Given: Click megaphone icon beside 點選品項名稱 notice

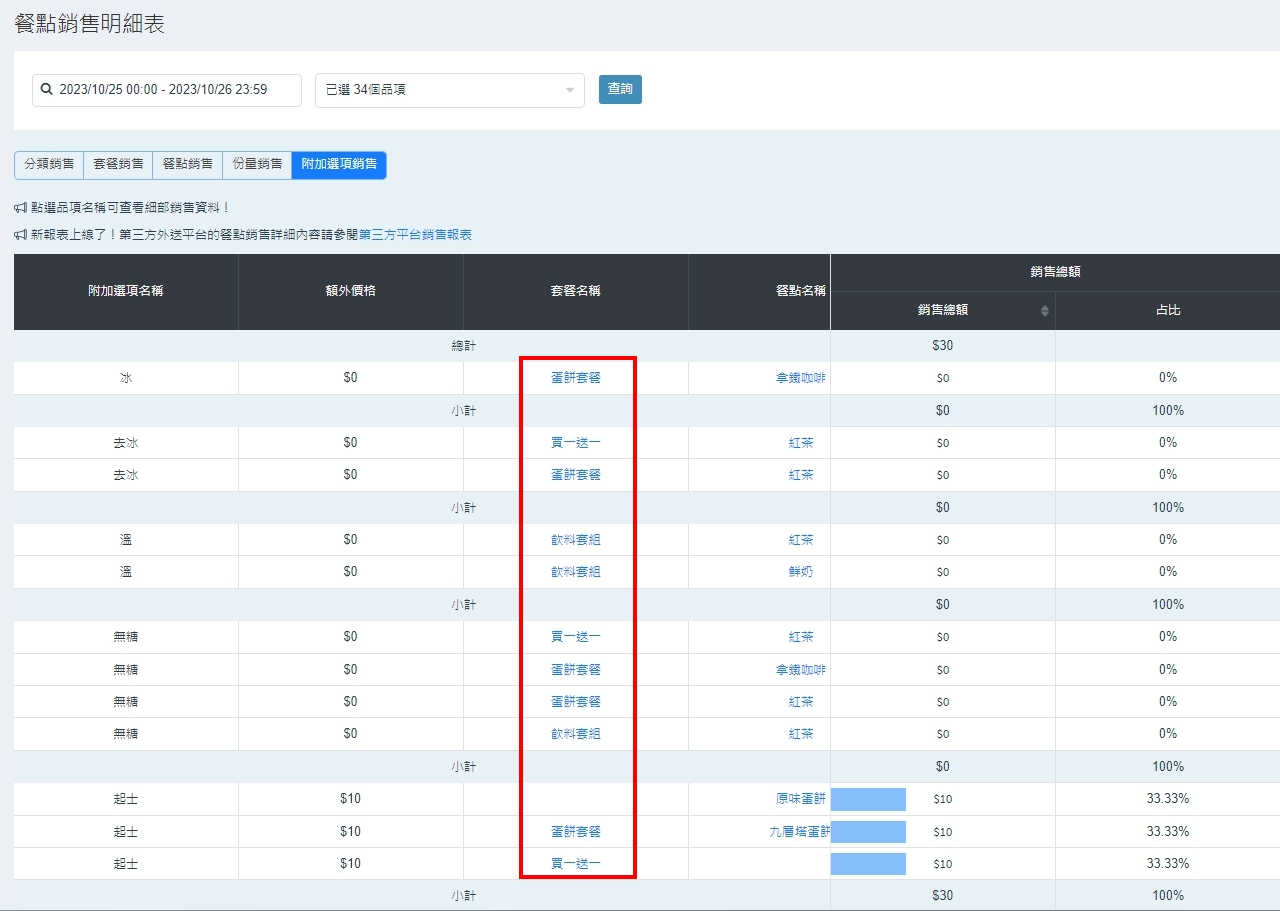Looking at the screenshot, I should coord(20,208).
